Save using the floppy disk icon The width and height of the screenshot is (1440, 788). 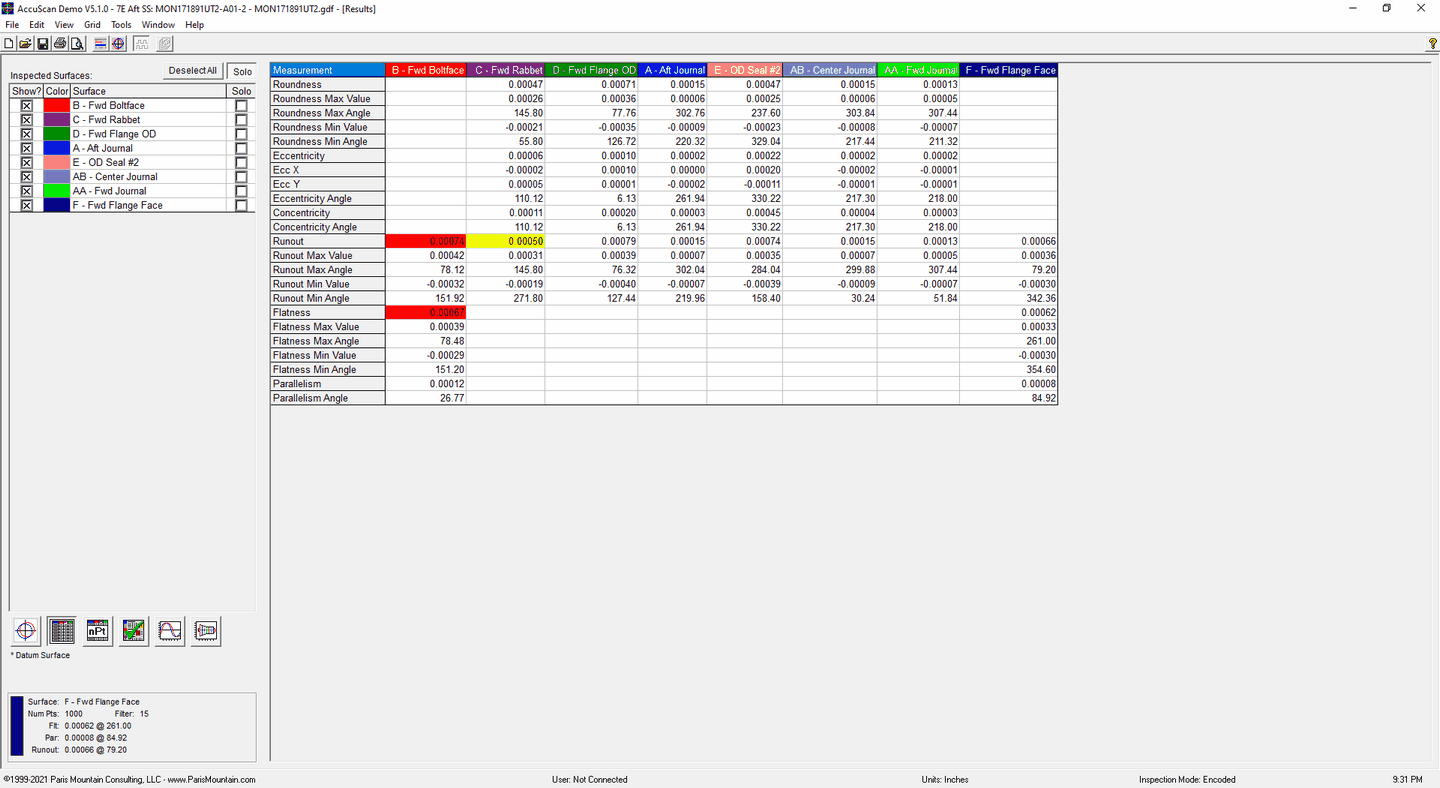click(x=43, y=43)
